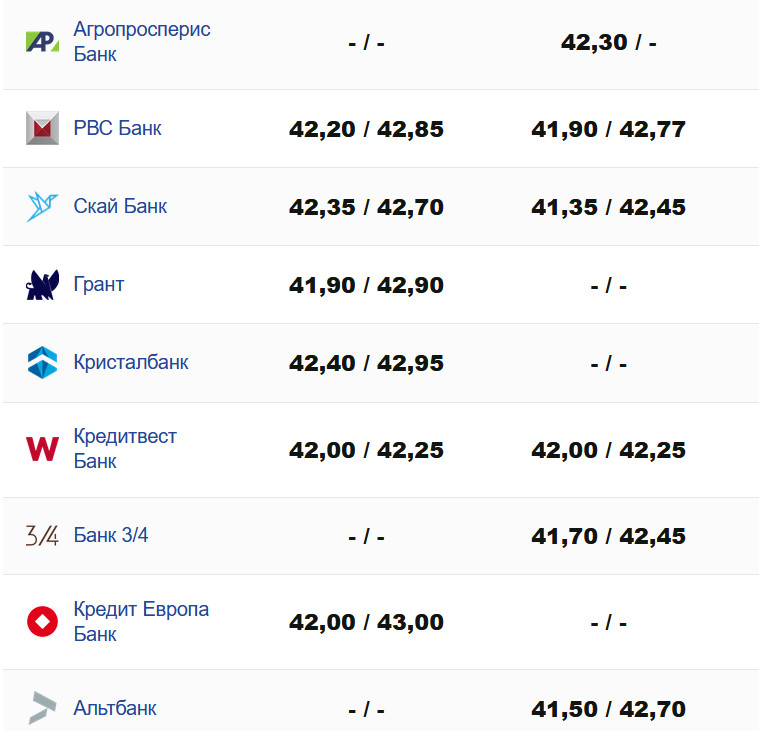Viewport: 759px width, 731px height.
Task: Click the 41,70 / 42,45 rate for Банк 3/4
Action: point(608,537)
